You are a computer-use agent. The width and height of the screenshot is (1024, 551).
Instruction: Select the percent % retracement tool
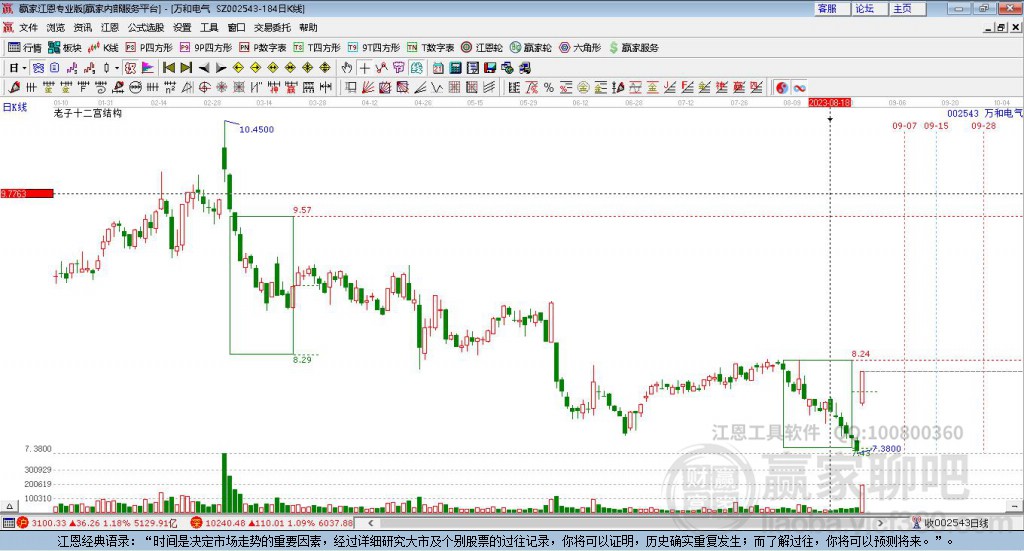click(549, 87)
